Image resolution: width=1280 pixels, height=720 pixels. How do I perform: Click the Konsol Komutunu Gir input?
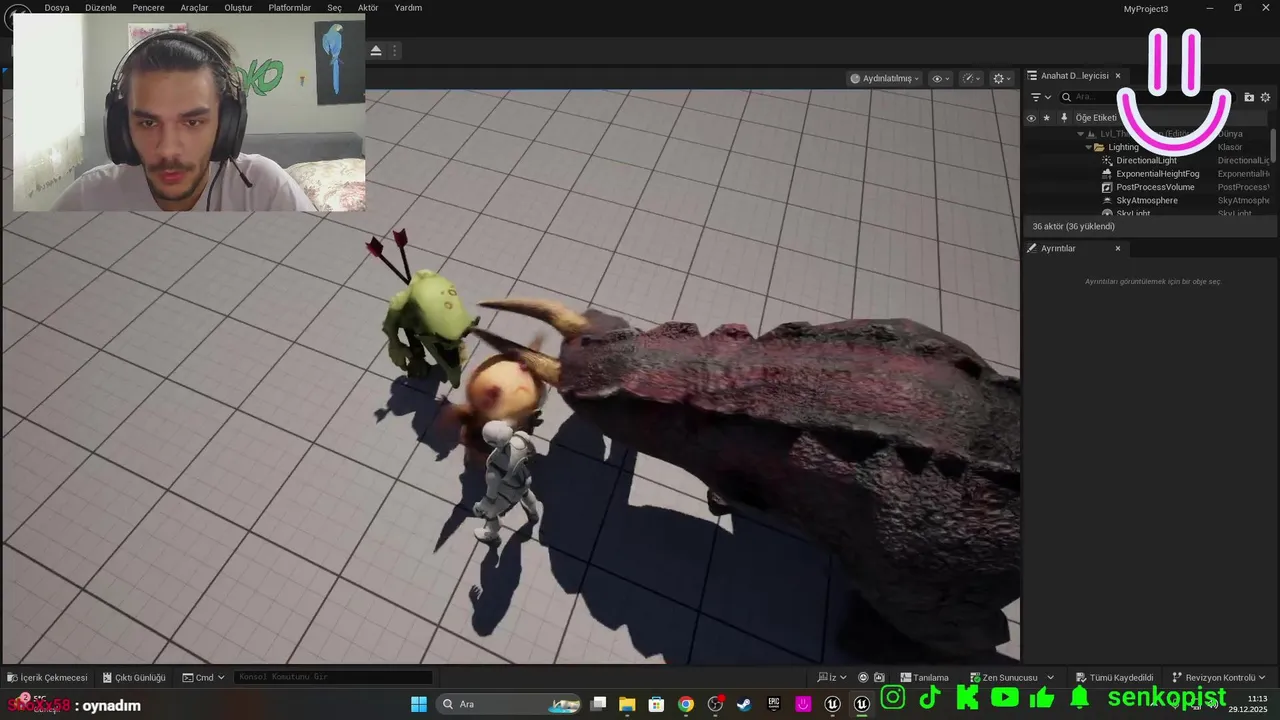click(333, 678)
